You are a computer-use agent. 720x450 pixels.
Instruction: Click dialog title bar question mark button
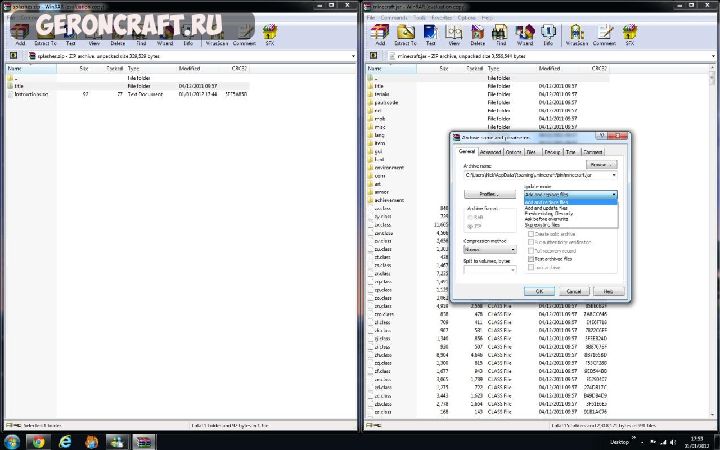(x=601, y=136)
